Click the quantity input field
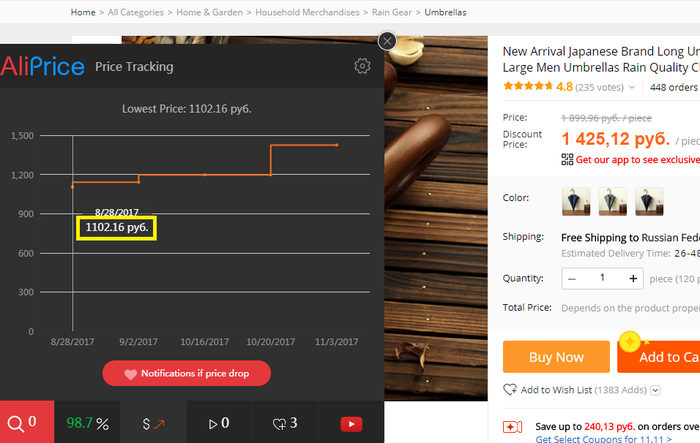The image size is (700, 443). (x=603, y=278)
